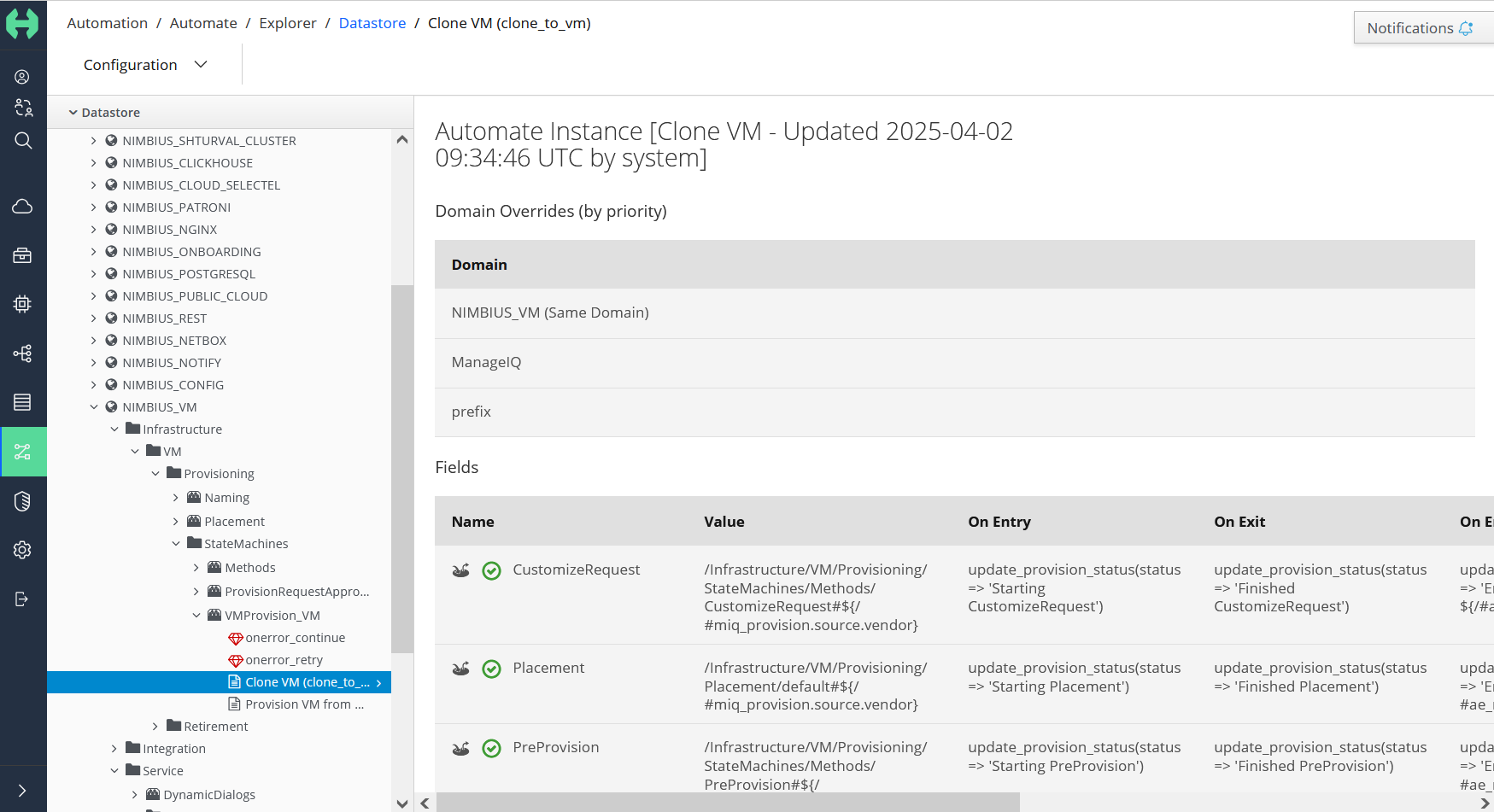Click the notification bell icon

[x=1466, y=28]
